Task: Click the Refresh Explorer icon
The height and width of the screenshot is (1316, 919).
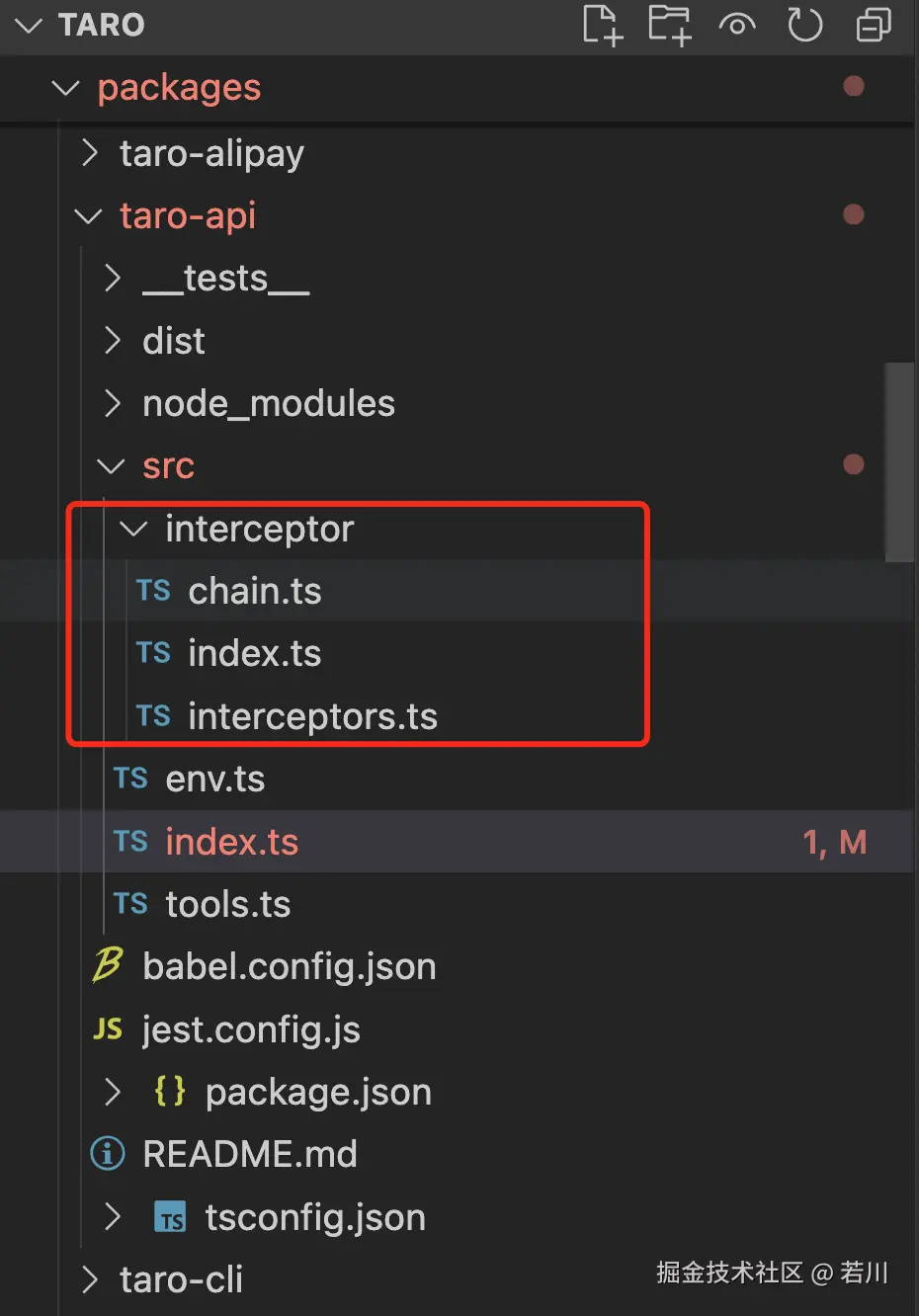Action: [805, 27]
